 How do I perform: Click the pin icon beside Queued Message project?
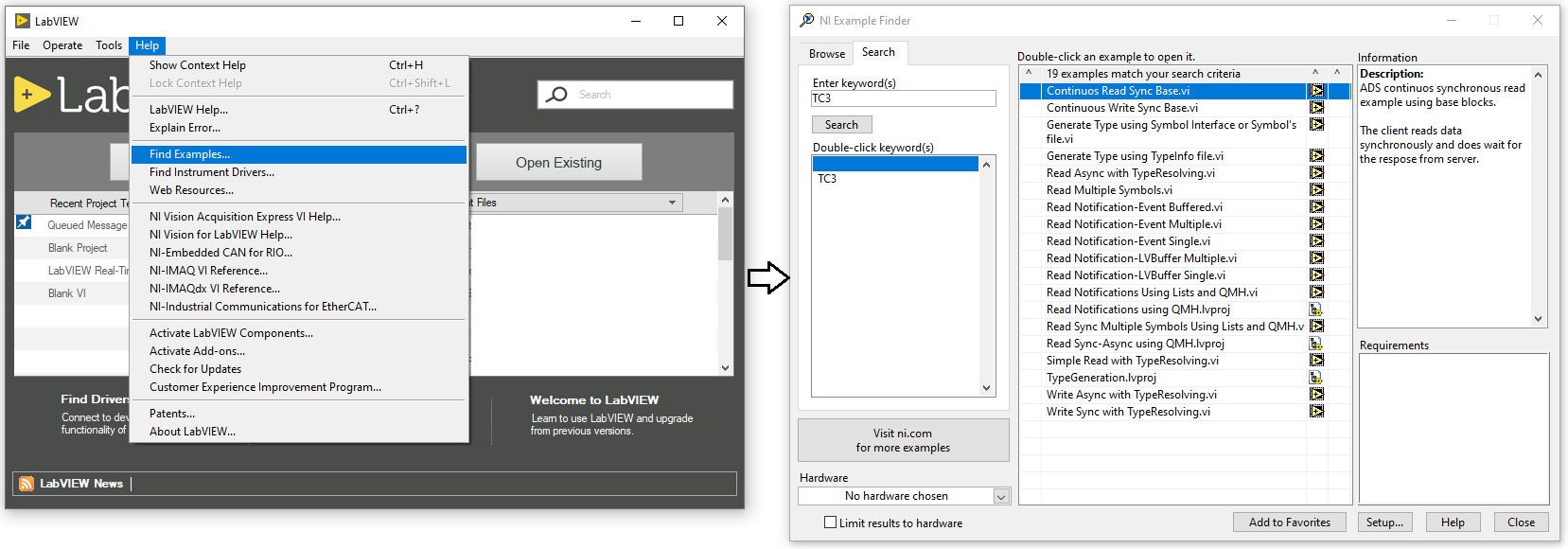click(24, 222)
